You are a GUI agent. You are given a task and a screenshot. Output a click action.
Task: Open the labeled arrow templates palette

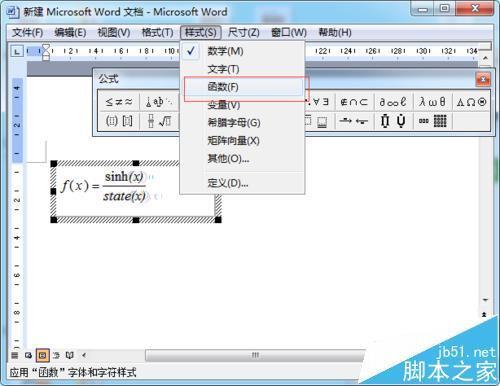(354, 121)
